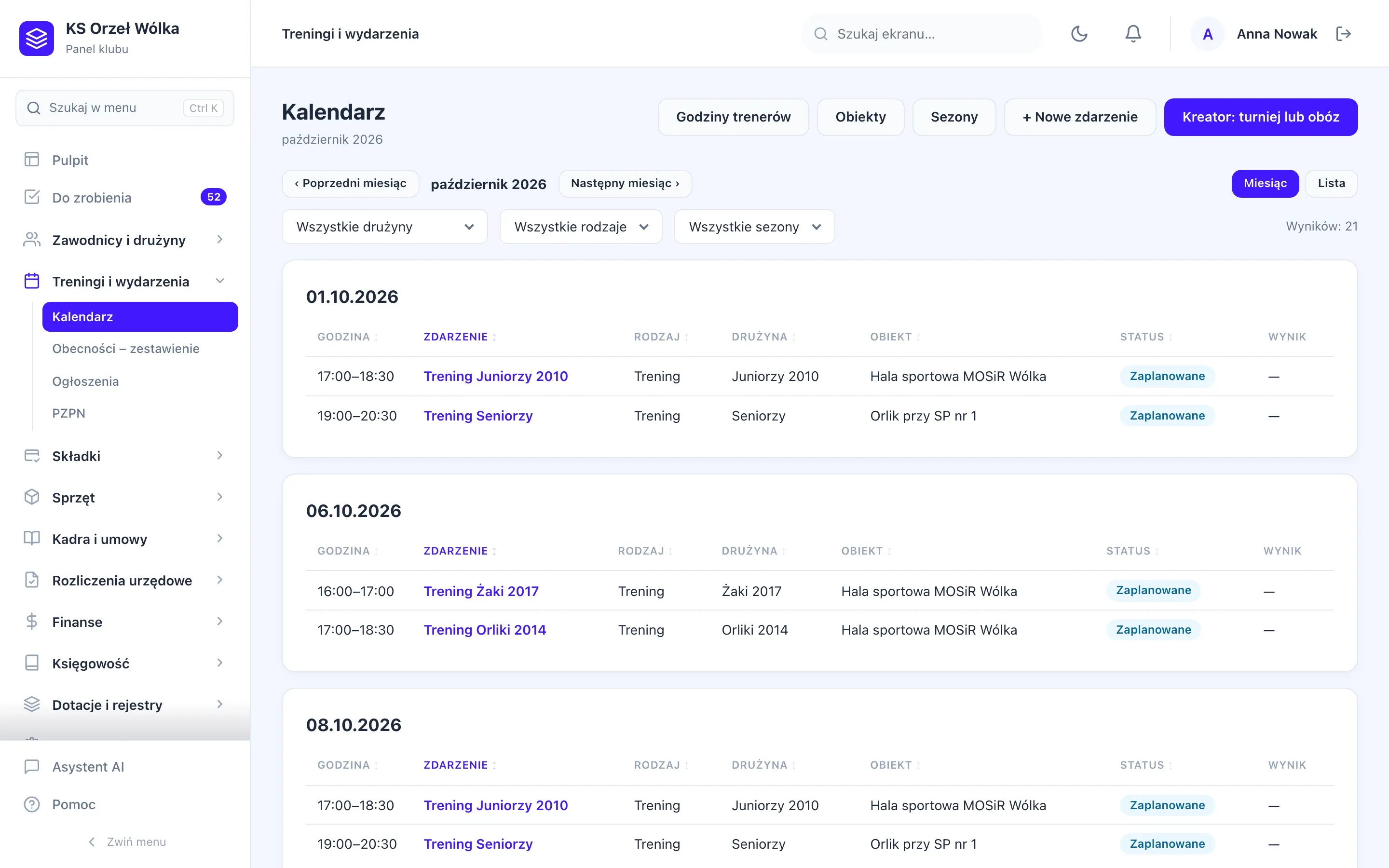Click the Dotacje i rejestry layers icon
Screen dimensions: 1389x868
pyautogui.click(x=32, y=705)
